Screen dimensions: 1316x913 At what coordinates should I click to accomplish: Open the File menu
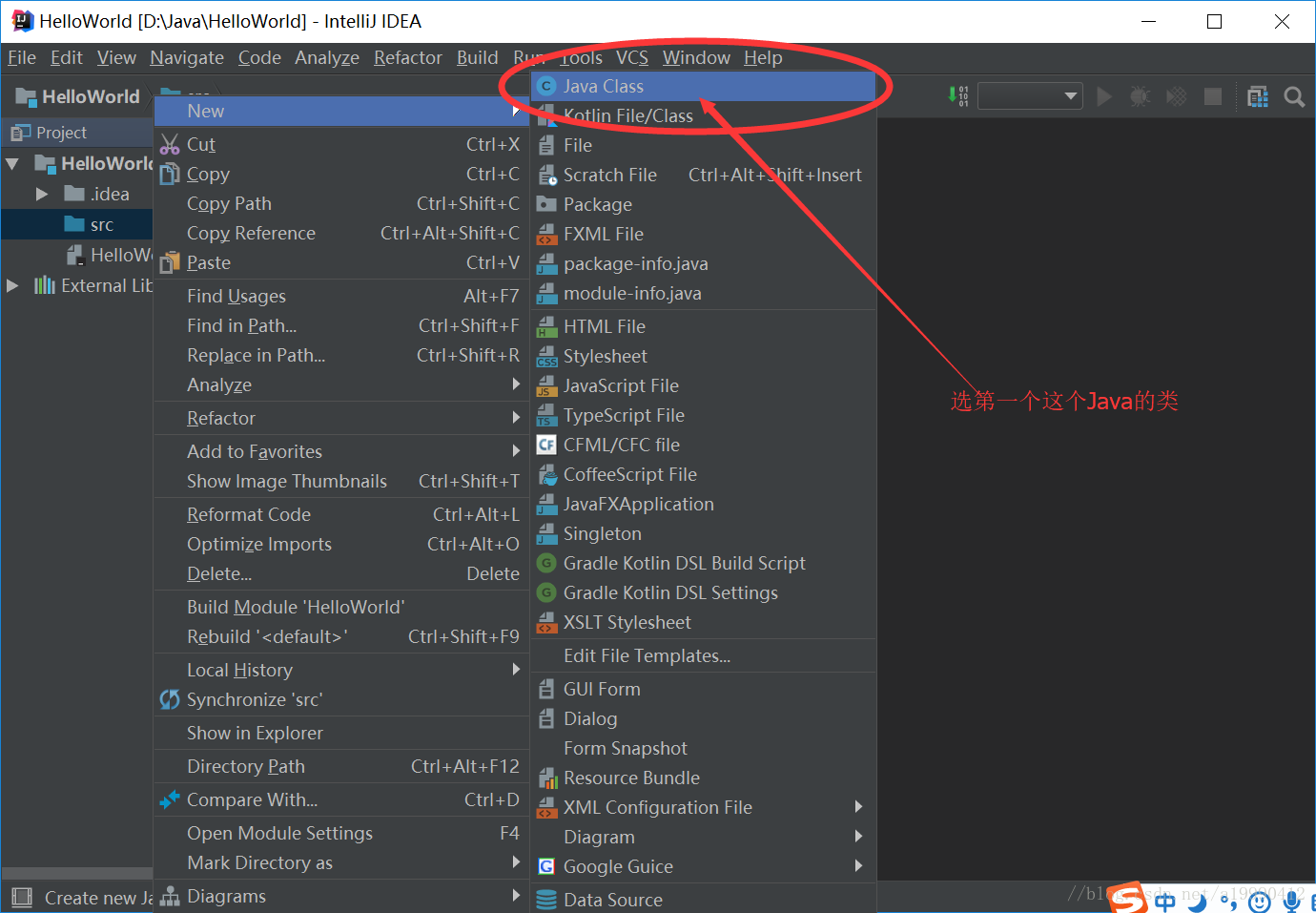point(22,58)
